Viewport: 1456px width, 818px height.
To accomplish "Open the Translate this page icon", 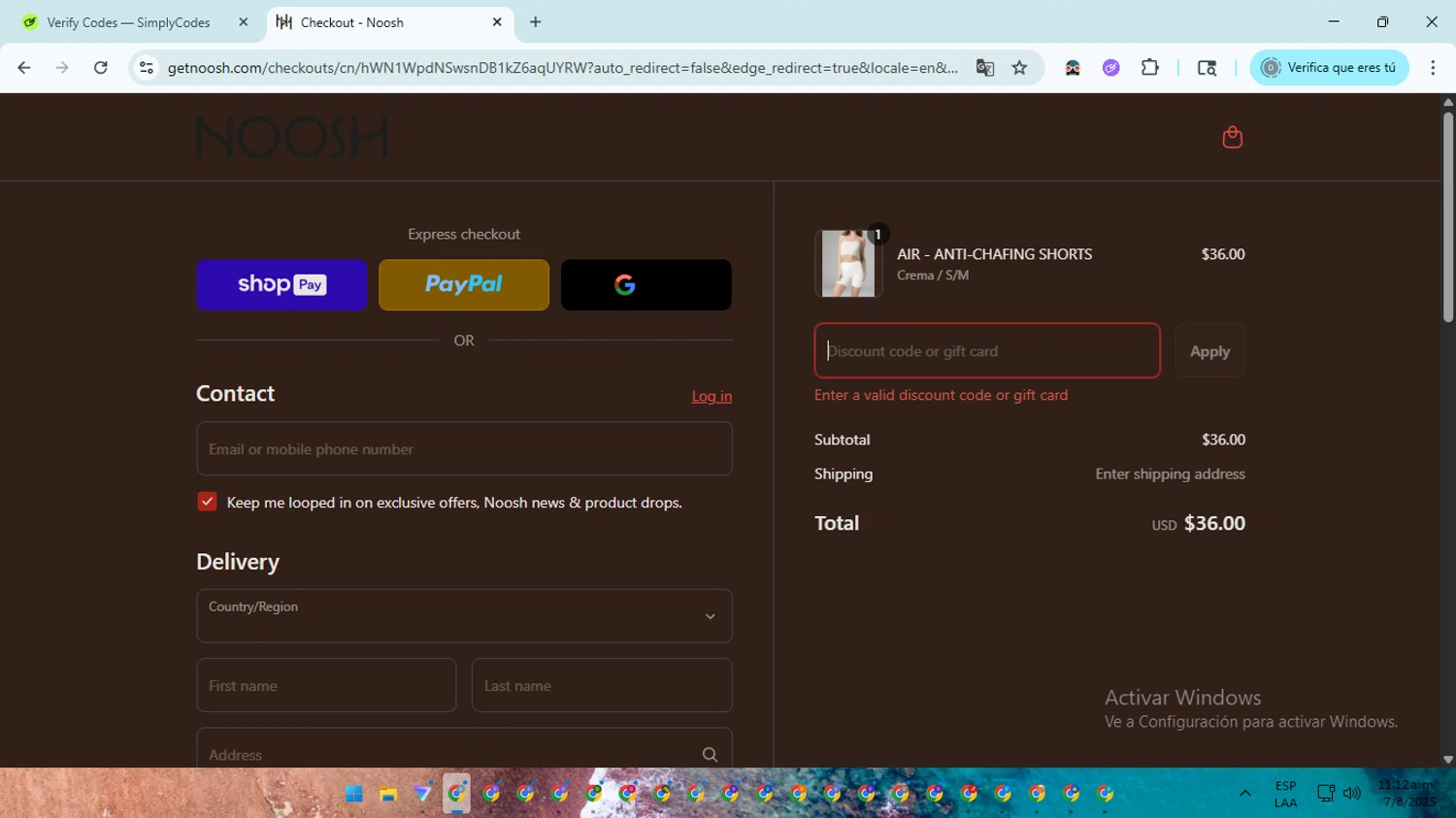I will (985, 68).
